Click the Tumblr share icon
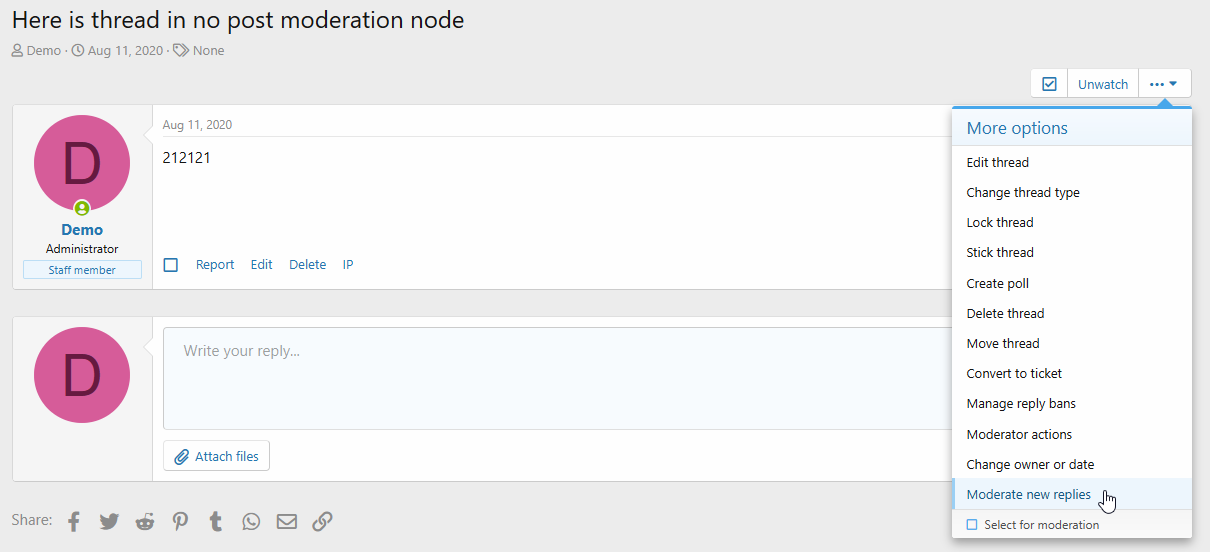Viewport: 1210px width, 552px height. pyautogui.click(x=215, y=521)
